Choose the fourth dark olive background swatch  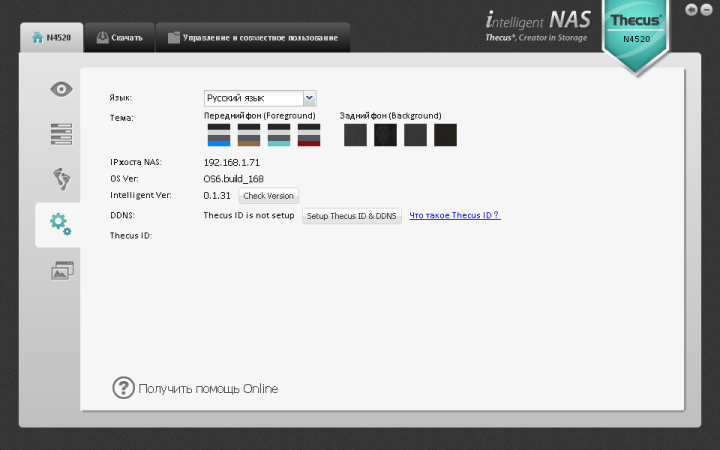pyautogui.click(x=445, y=135)
